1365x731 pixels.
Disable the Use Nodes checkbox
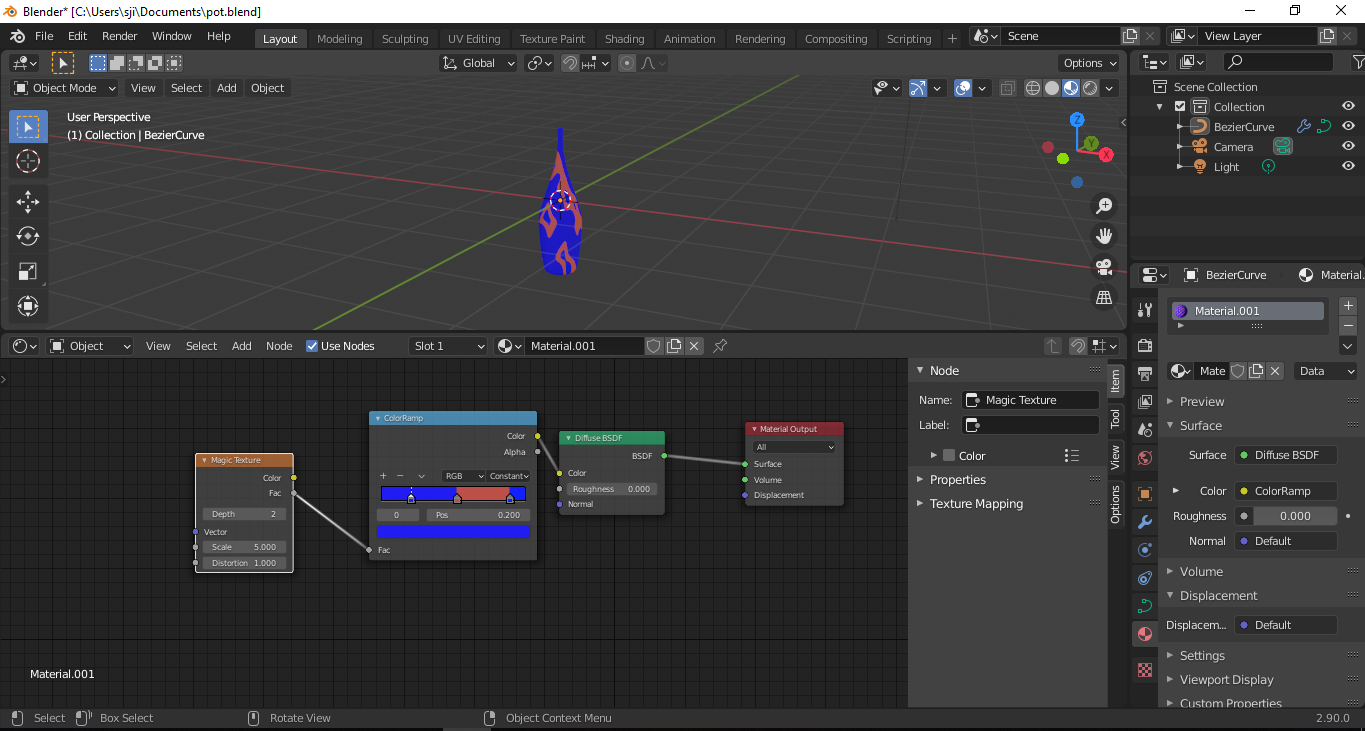click(311, 345)
